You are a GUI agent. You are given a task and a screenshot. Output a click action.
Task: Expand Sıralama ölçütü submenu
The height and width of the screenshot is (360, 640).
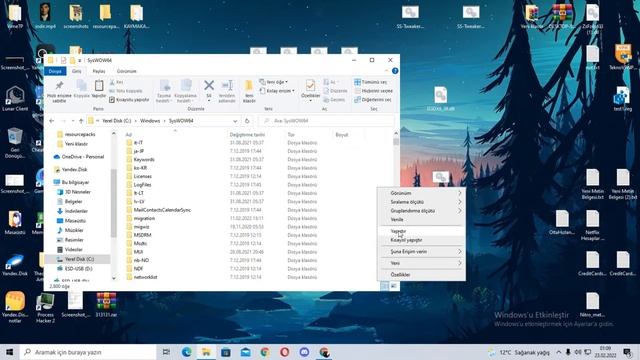pyautogui.click(x=422, y=202)
